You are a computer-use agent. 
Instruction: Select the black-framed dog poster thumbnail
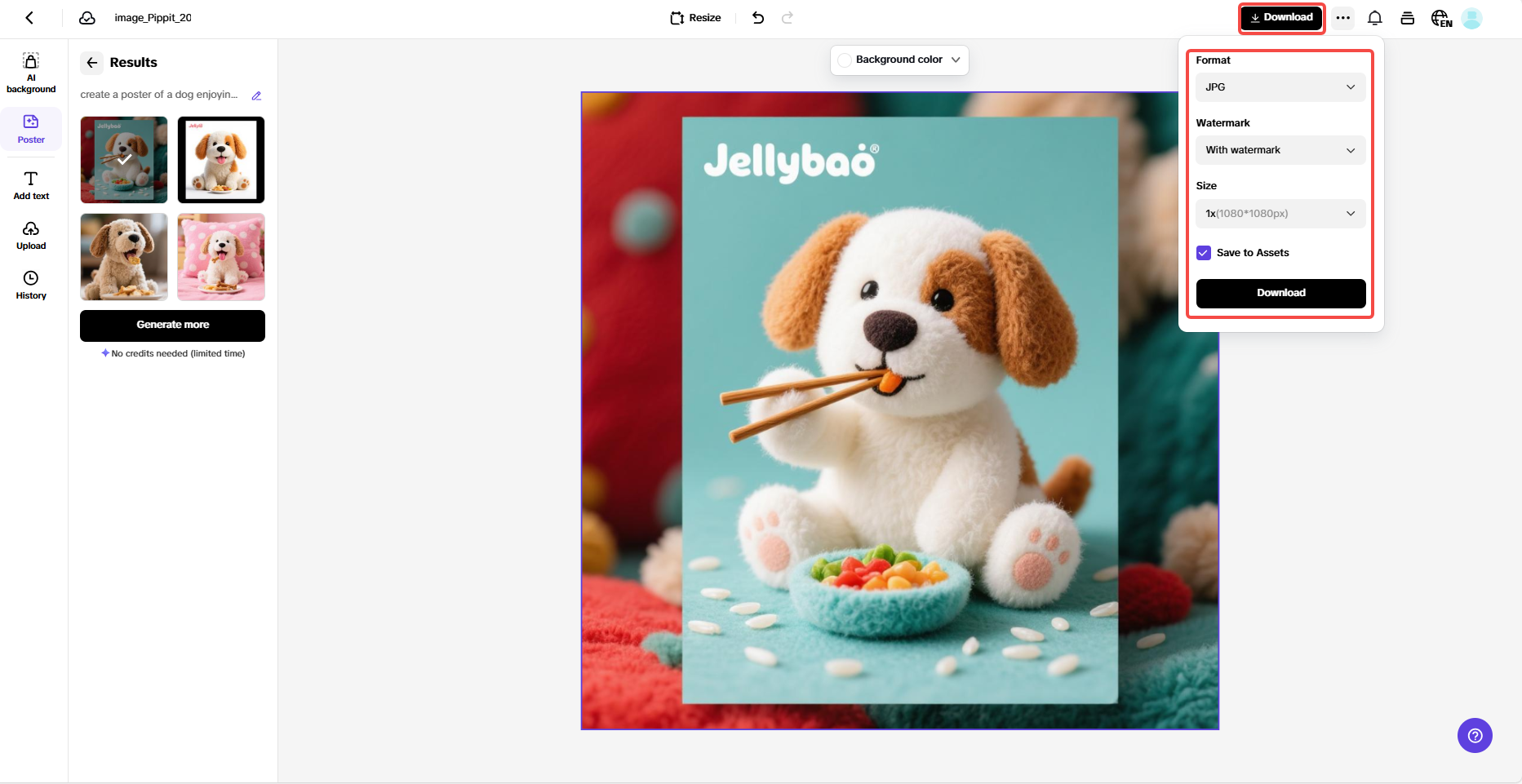(x=221, y=160)
